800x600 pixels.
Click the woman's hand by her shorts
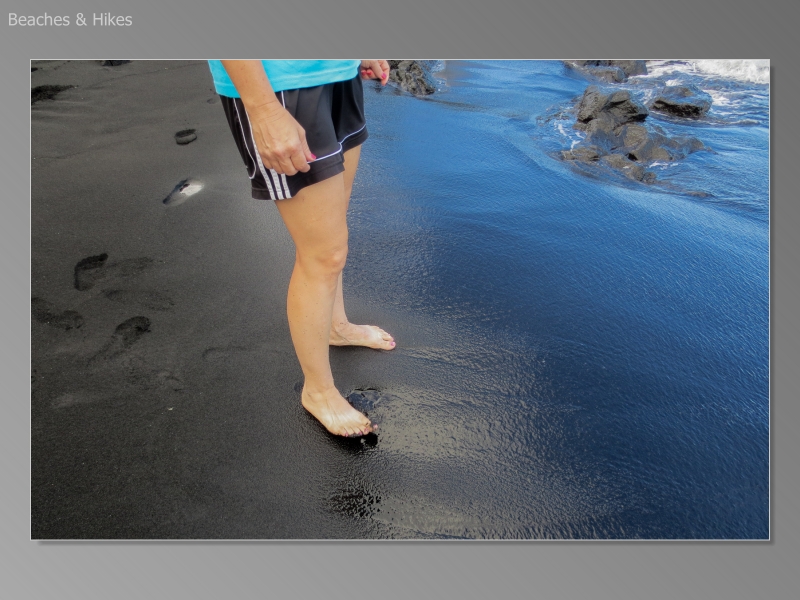tap(280, 140)
